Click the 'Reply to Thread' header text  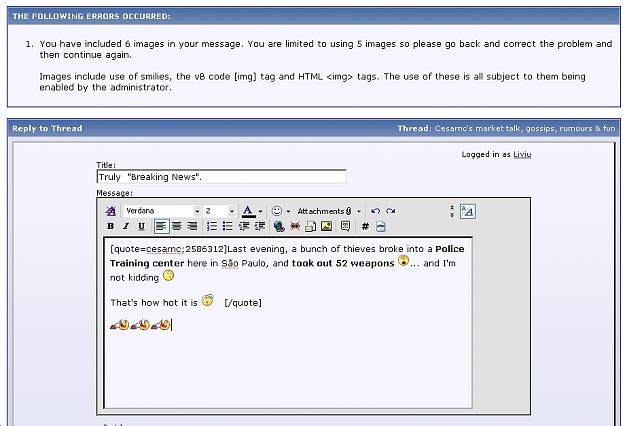point(47,128)
